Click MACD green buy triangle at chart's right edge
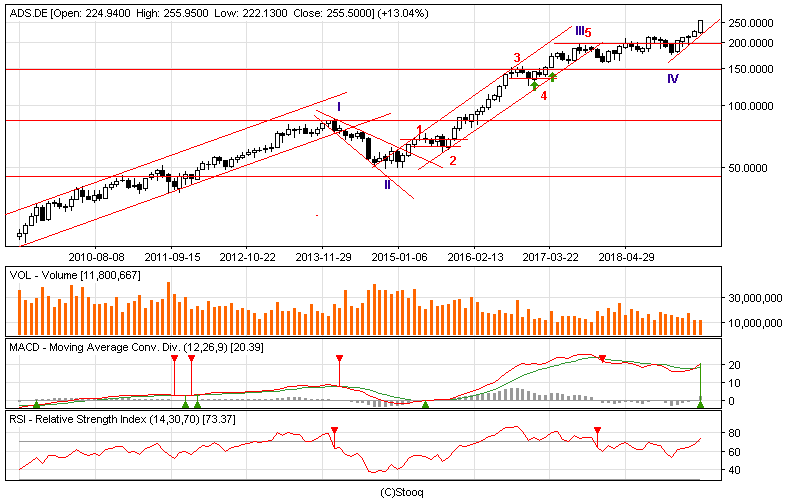Image resolution: width=800 pixels, height=500 pixels. click(701, 405)
